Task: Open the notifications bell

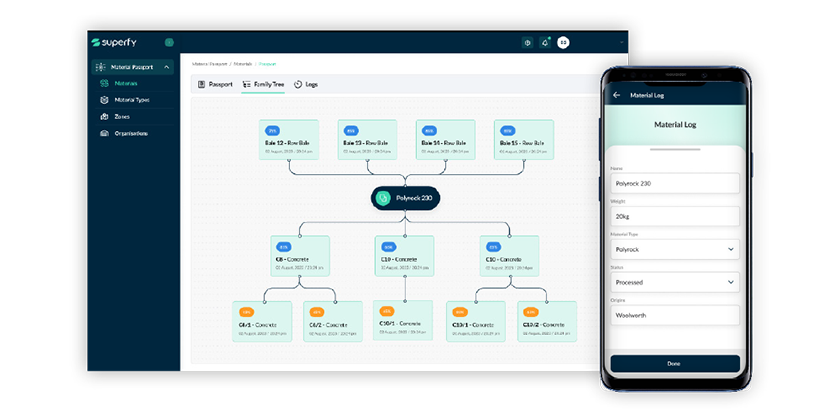Action: [x=545, y=43]
